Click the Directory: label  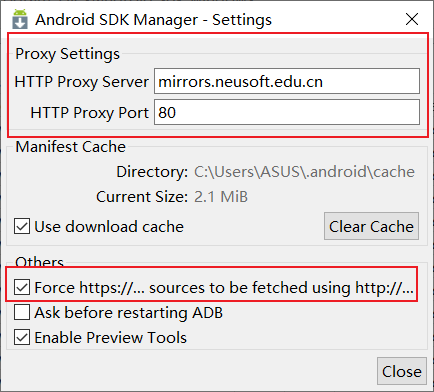pyautogui.click(x=152, y=172)
